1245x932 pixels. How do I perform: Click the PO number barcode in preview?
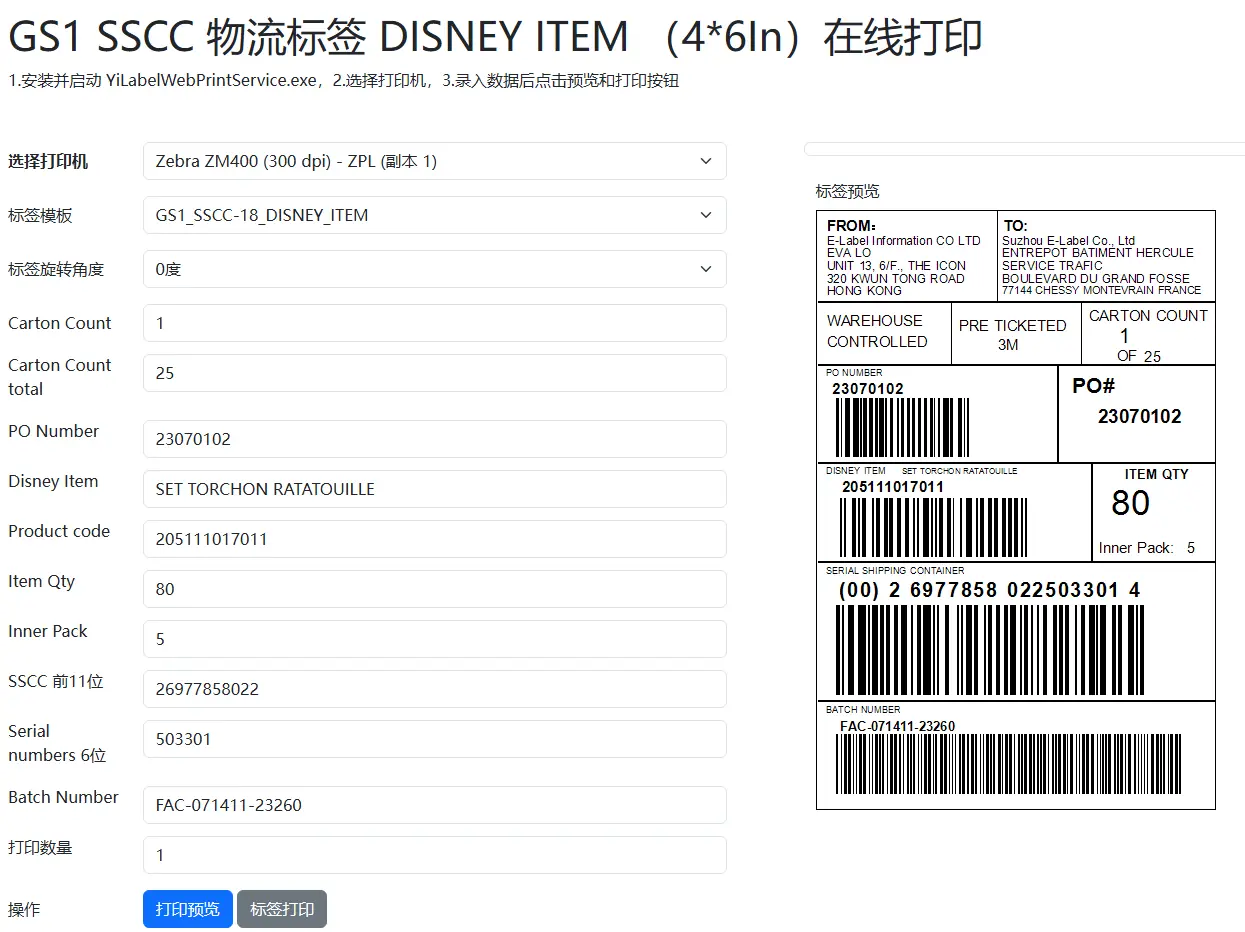[x=901, y=428]
